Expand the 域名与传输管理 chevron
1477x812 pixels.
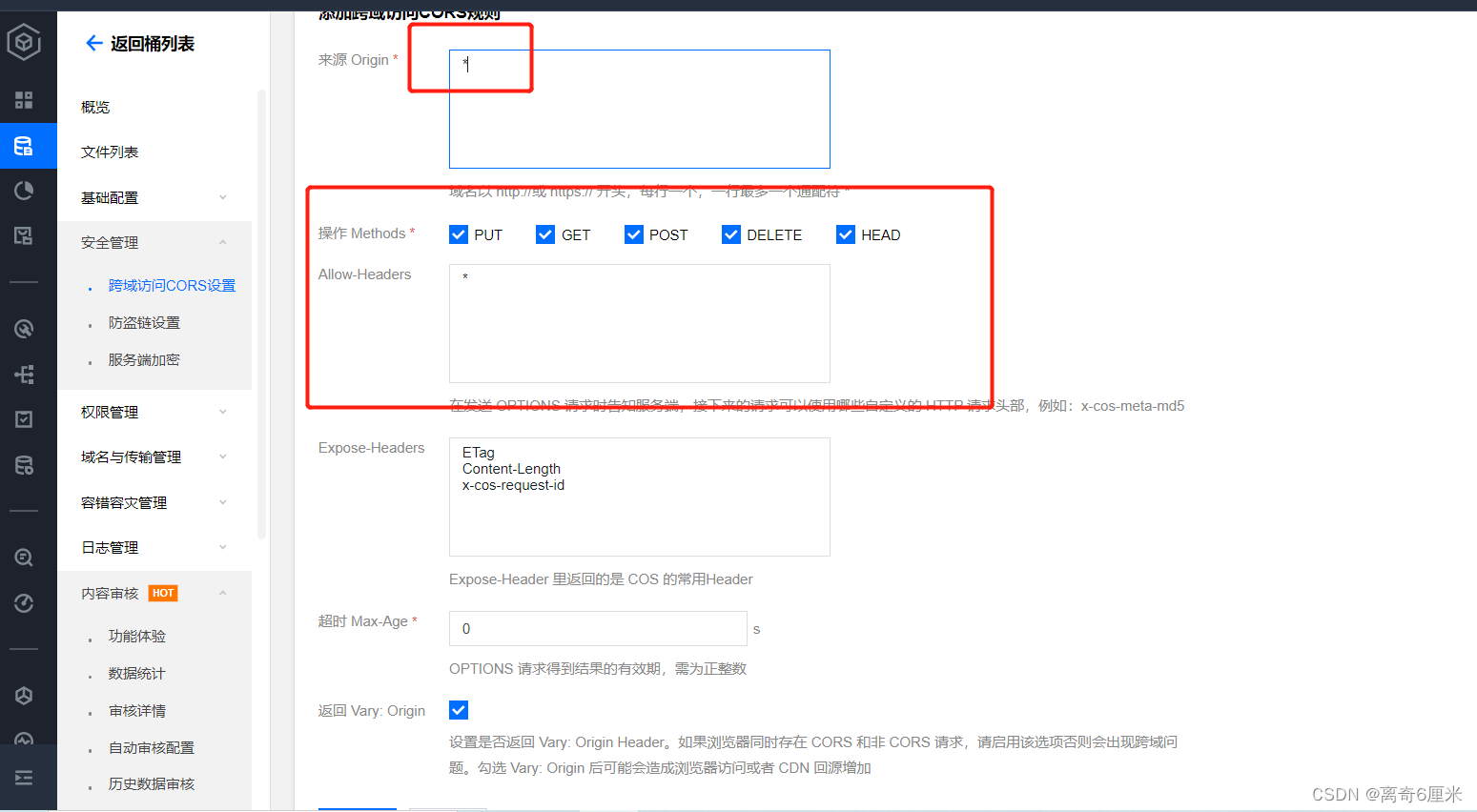(x=223, y=457)
